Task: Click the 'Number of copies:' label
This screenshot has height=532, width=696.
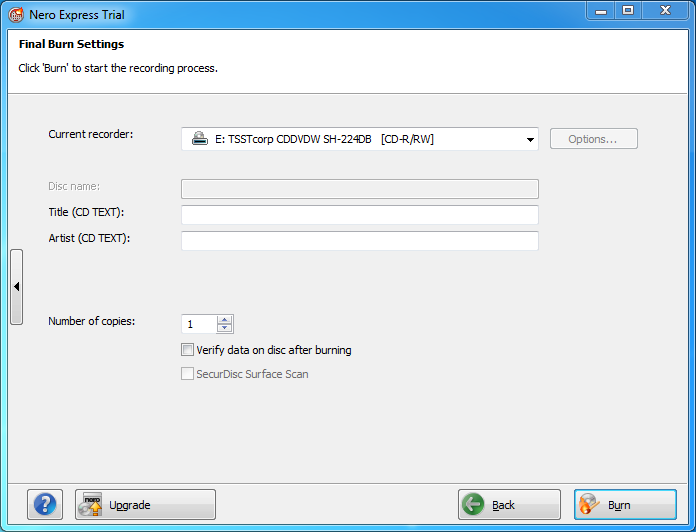Action: point(91,321)
